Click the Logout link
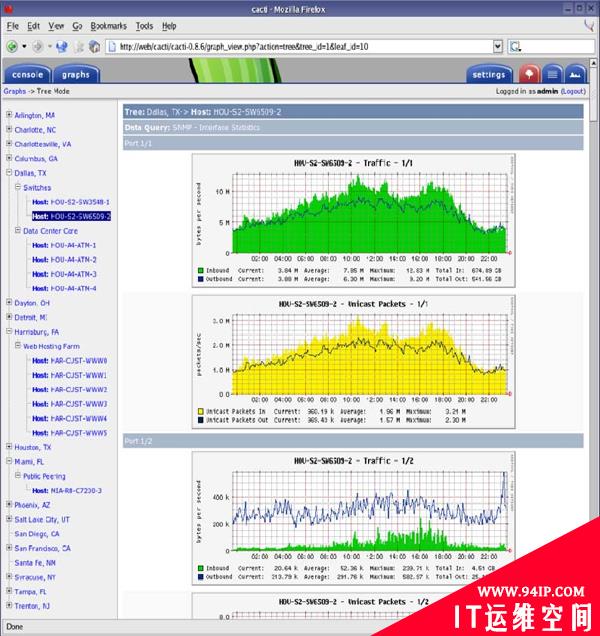Image resolution: width=600 pixels, height=636 pixels. tap(573, 91)
